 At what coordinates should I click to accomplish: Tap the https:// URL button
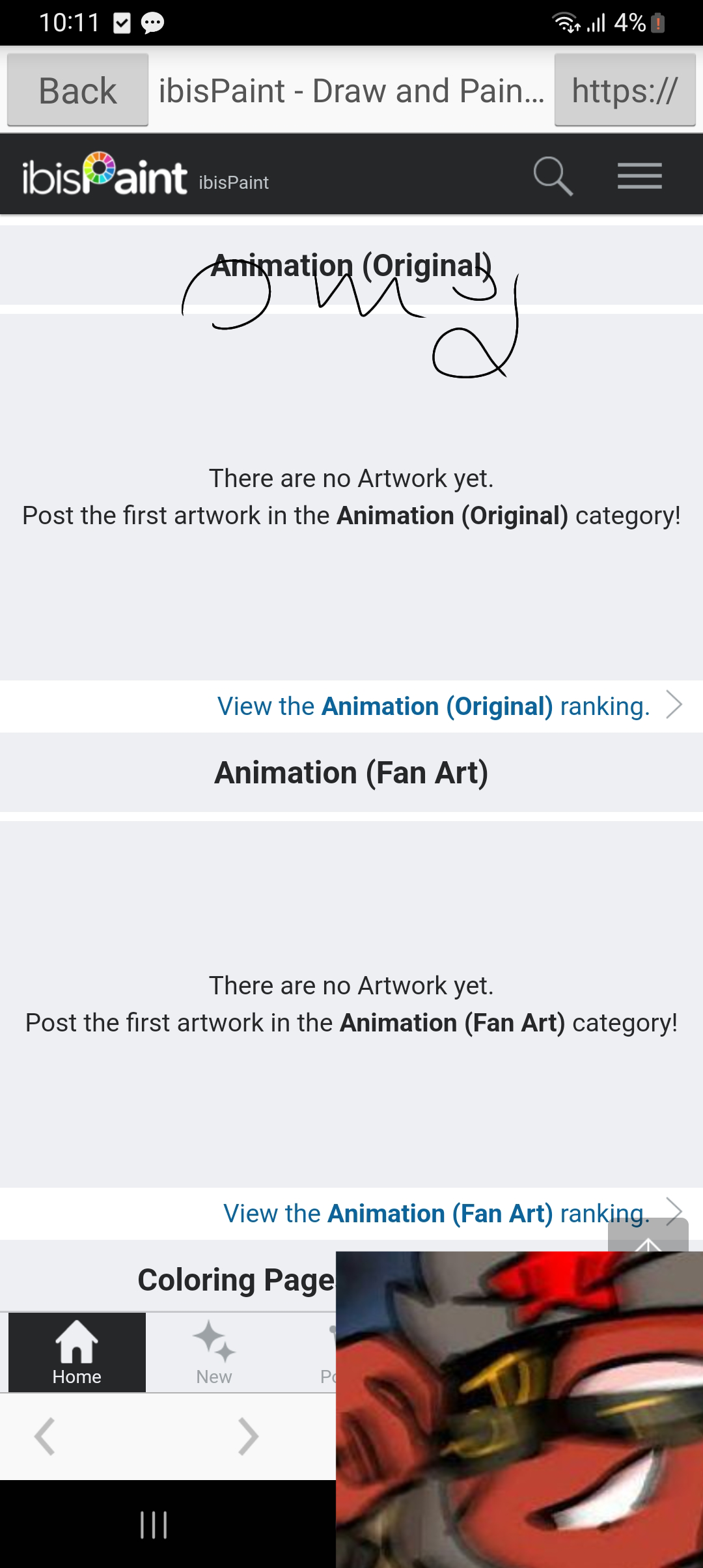tap(625, 91)
